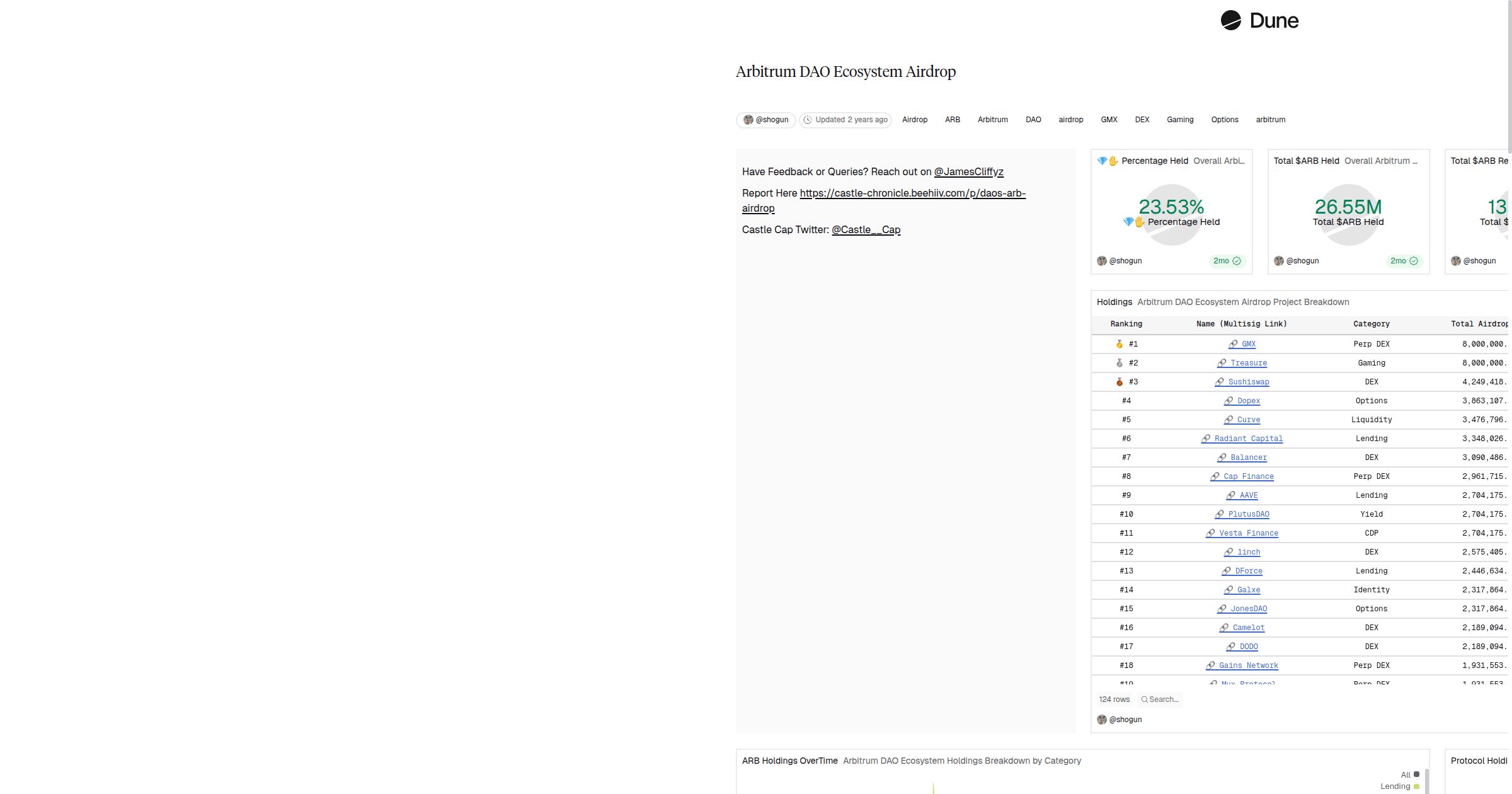Click the scrollbar in the chart legend
Viewport: 1512px width, 794px height.
1426,783
